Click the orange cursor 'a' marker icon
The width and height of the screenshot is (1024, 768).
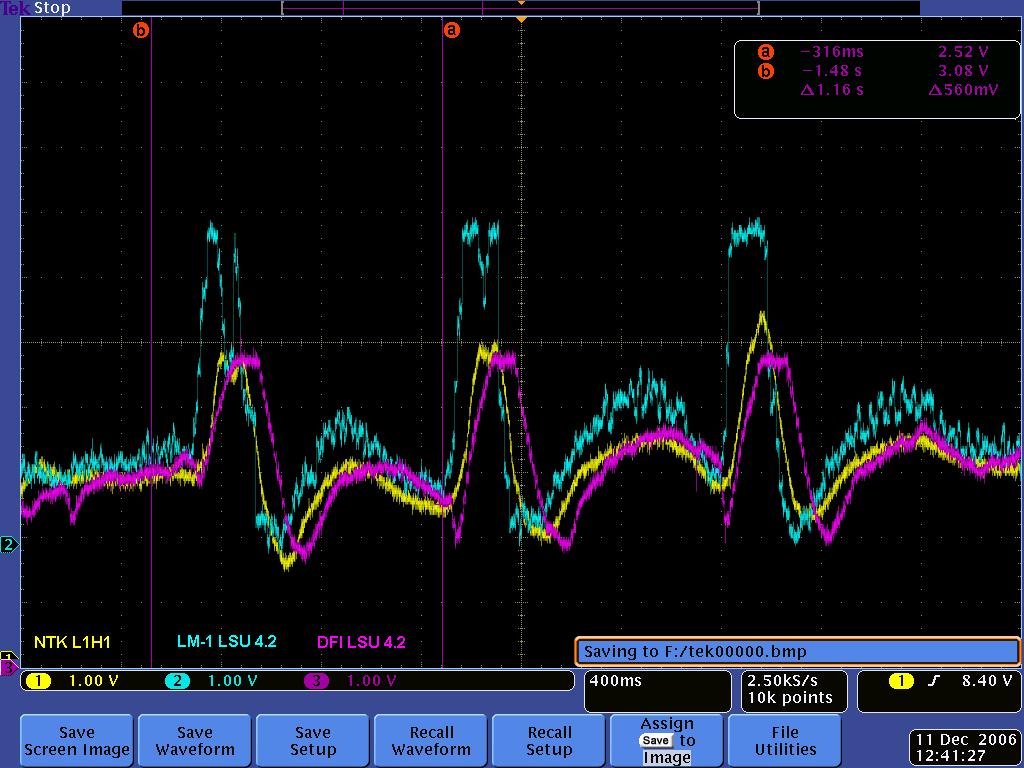[452, 30]
